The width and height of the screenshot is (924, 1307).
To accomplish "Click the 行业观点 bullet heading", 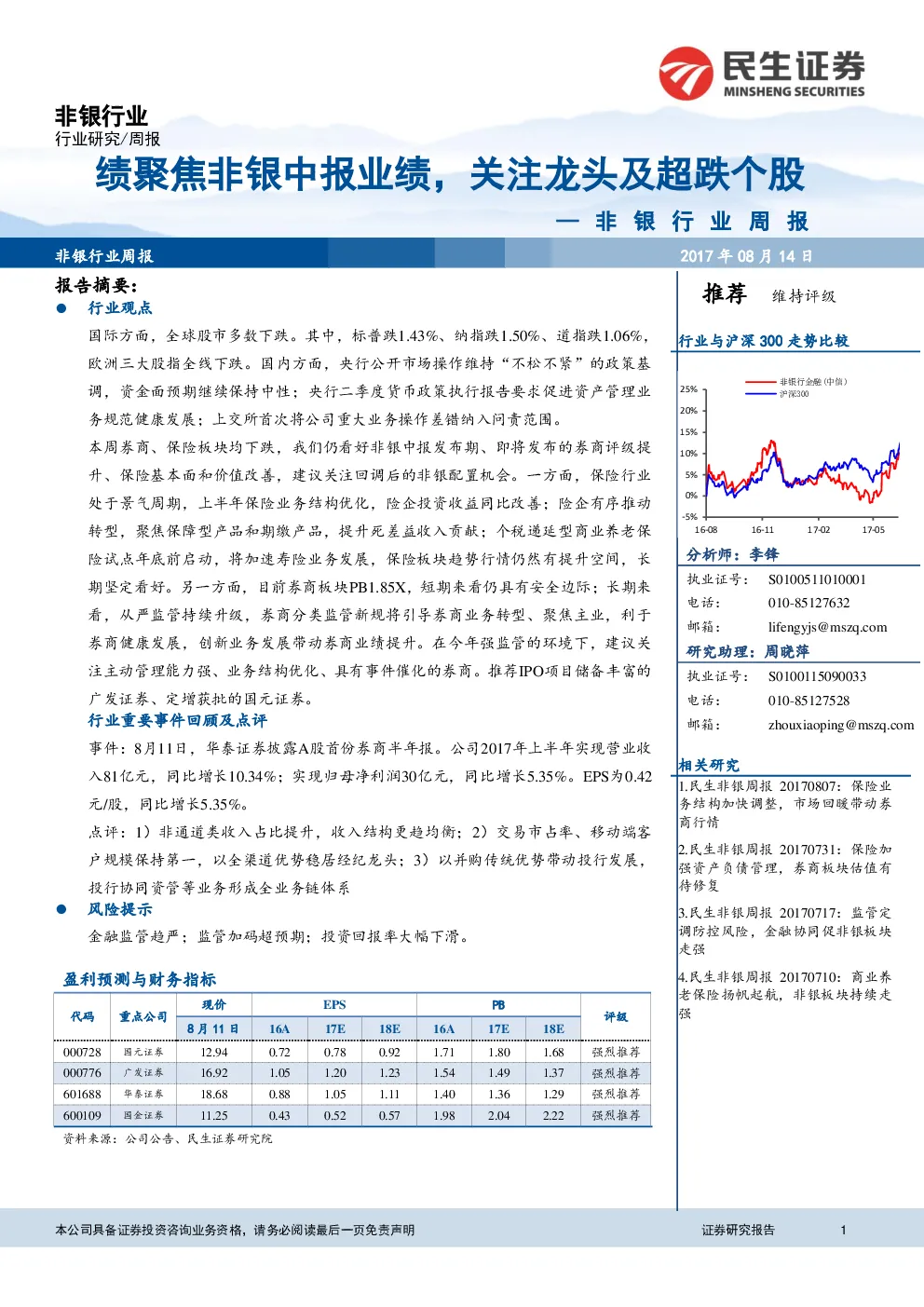I will coord(120,308).
